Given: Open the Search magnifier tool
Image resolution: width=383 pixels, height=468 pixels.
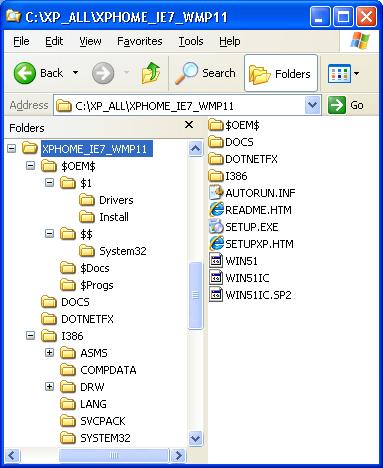Looking at the screenshot, I should pyautogui.click(x=206, y=73).
